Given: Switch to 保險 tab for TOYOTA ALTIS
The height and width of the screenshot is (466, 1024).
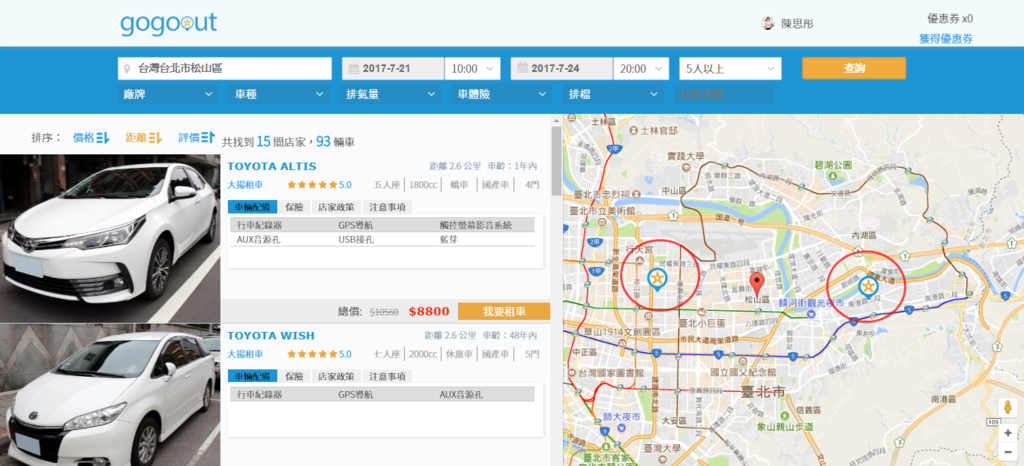Looking at the screenshot, I should pos(295,207).
